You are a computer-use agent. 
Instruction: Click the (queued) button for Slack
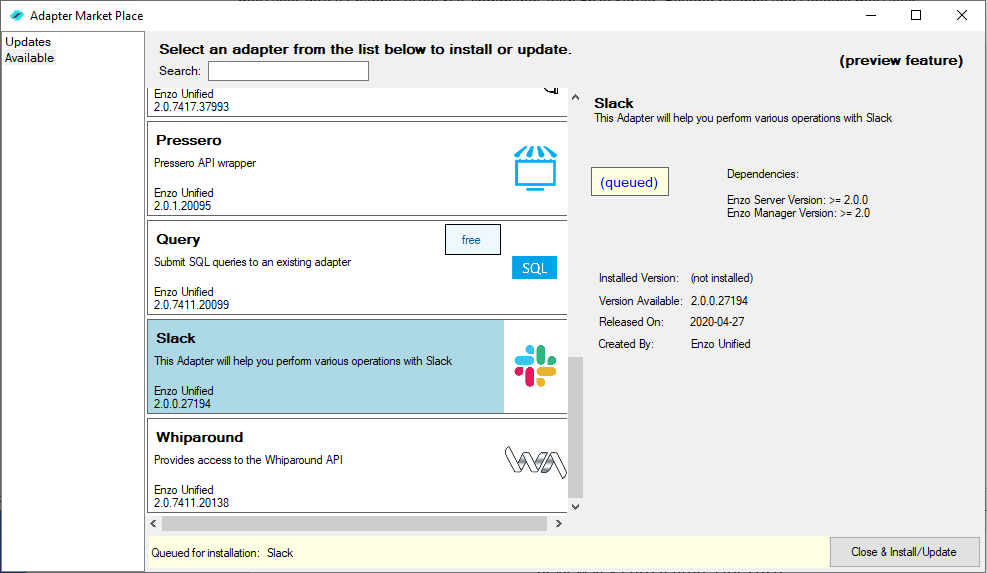629,182
